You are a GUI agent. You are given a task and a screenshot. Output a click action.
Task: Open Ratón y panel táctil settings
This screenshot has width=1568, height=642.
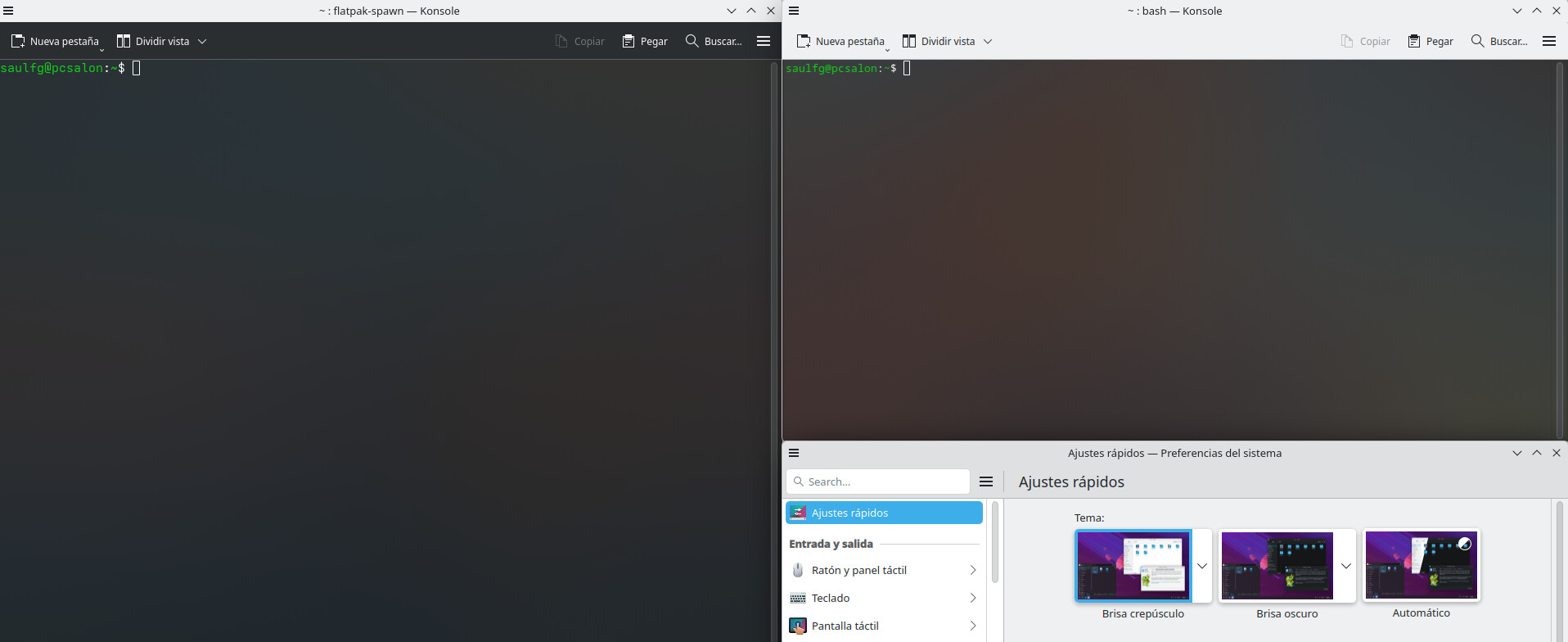884,570
